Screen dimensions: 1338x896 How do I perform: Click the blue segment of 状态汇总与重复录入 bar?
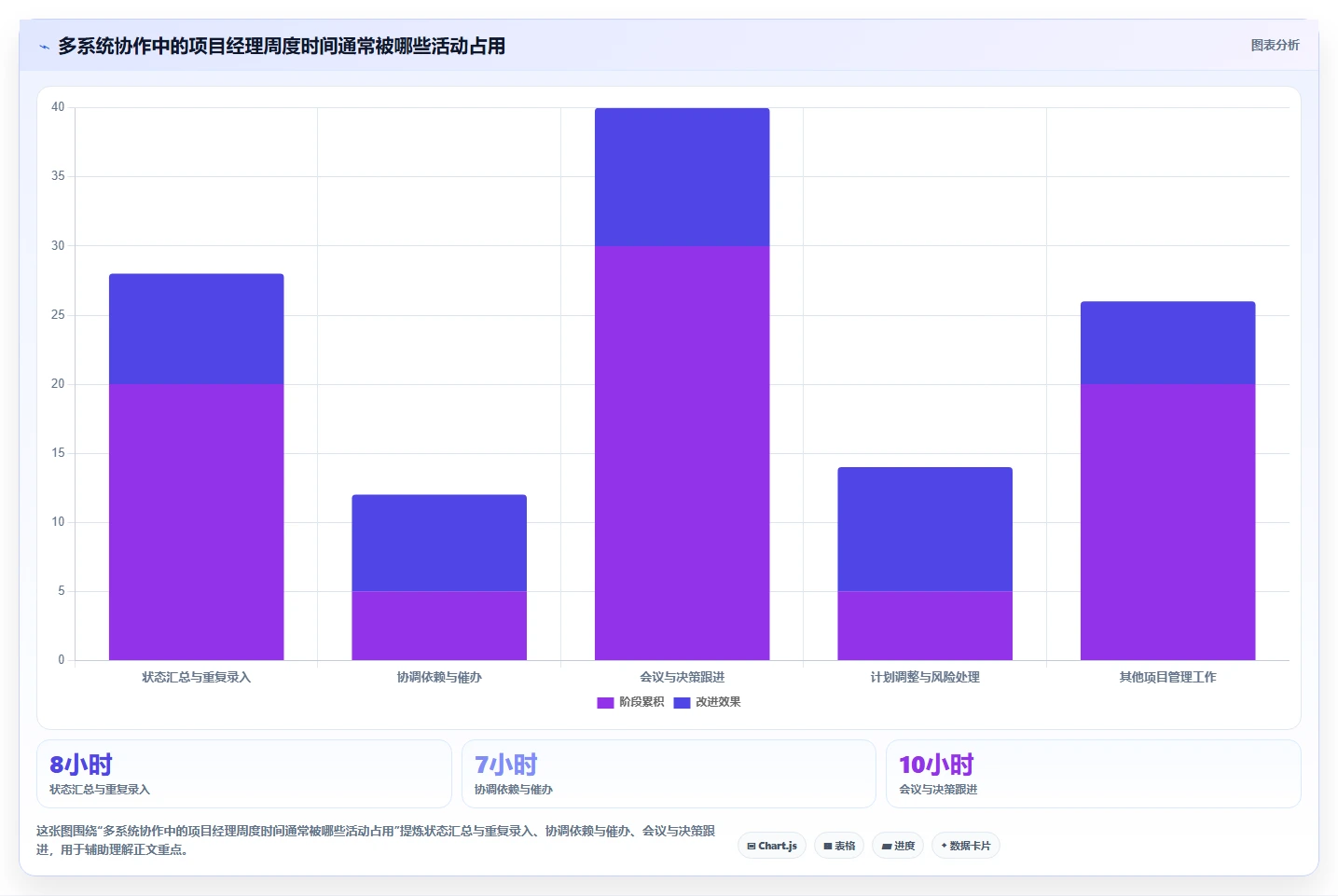coord(197,329)
